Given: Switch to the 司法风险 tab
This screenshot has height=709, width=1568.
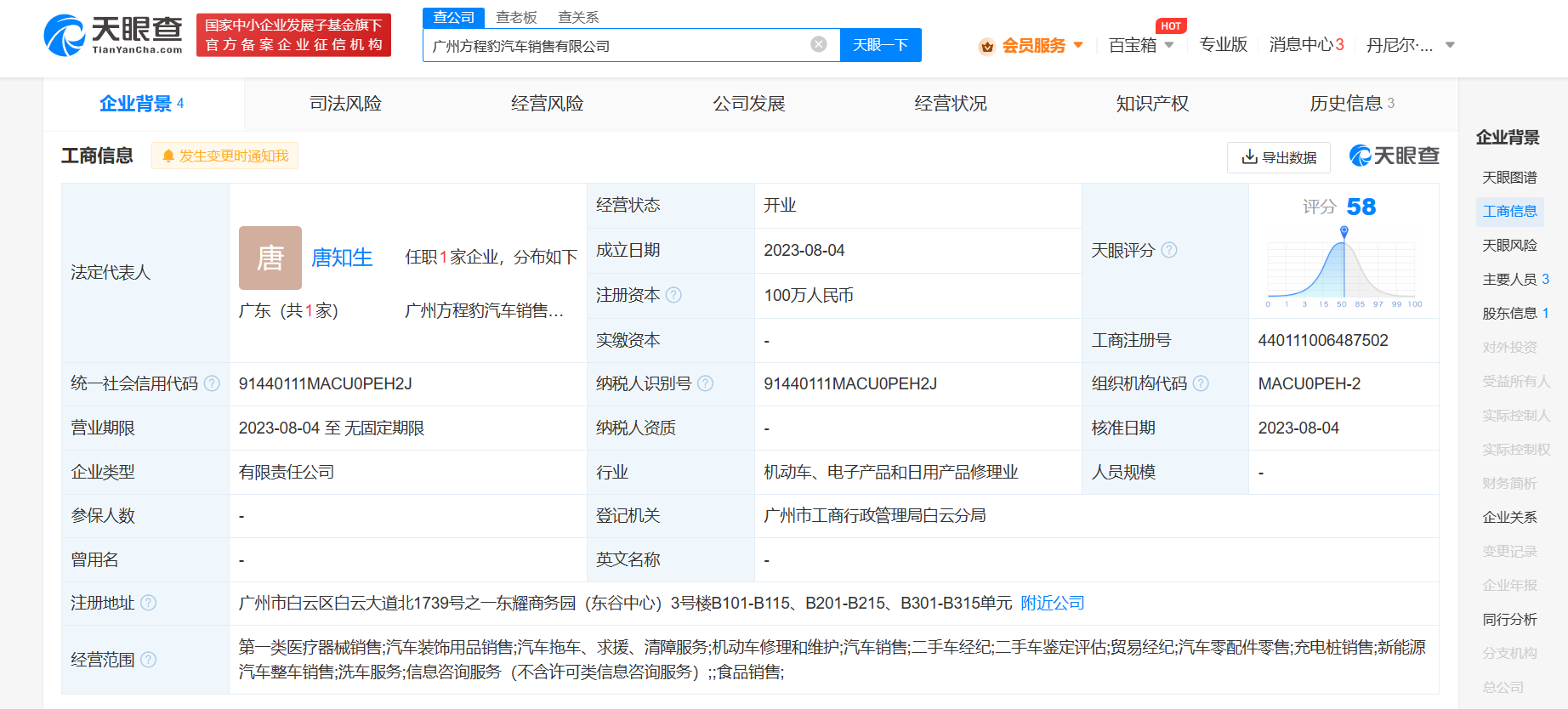Looking at the screenshot, I should 345,104.
